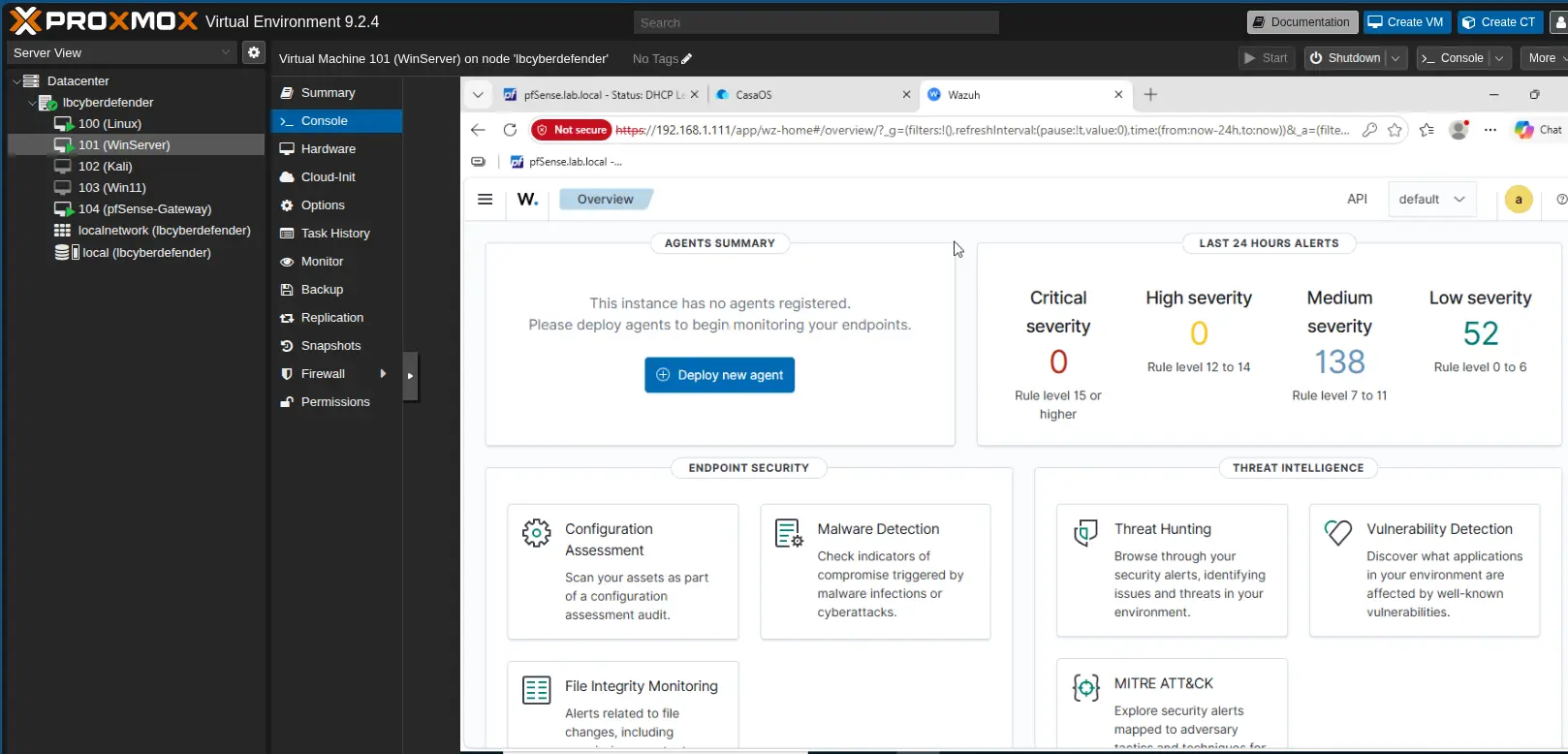
Task: Click the Proxmox Search field
Action: click(816, 22)
